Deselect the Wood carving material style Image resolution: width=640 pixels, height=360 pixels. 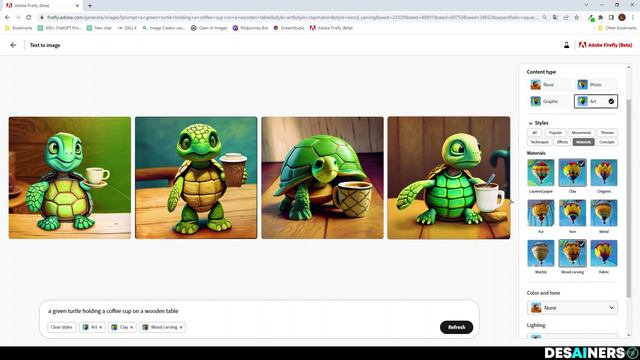[572, 253]
